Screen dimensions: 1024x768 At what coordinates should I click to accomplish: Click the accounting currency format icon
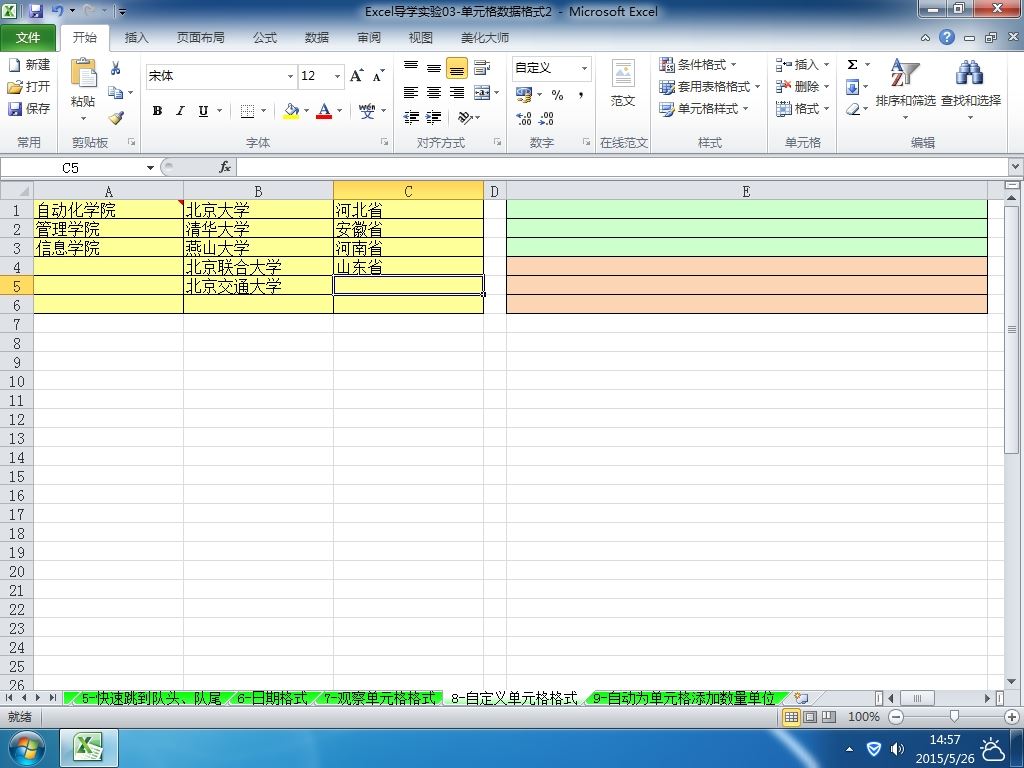coord(524,95)
